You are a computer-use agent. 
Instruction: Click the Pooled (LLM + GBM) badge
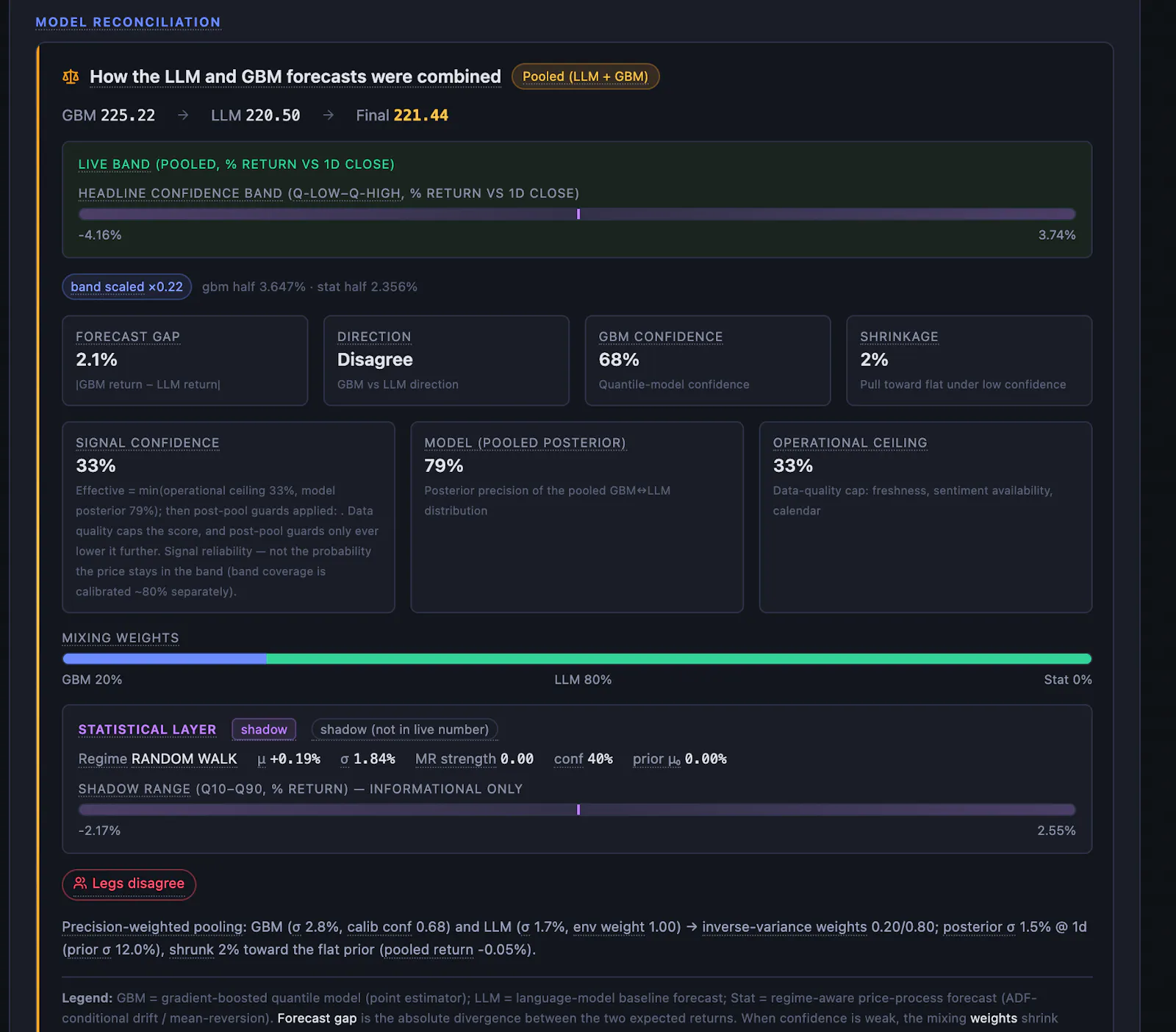click(585, 76)
